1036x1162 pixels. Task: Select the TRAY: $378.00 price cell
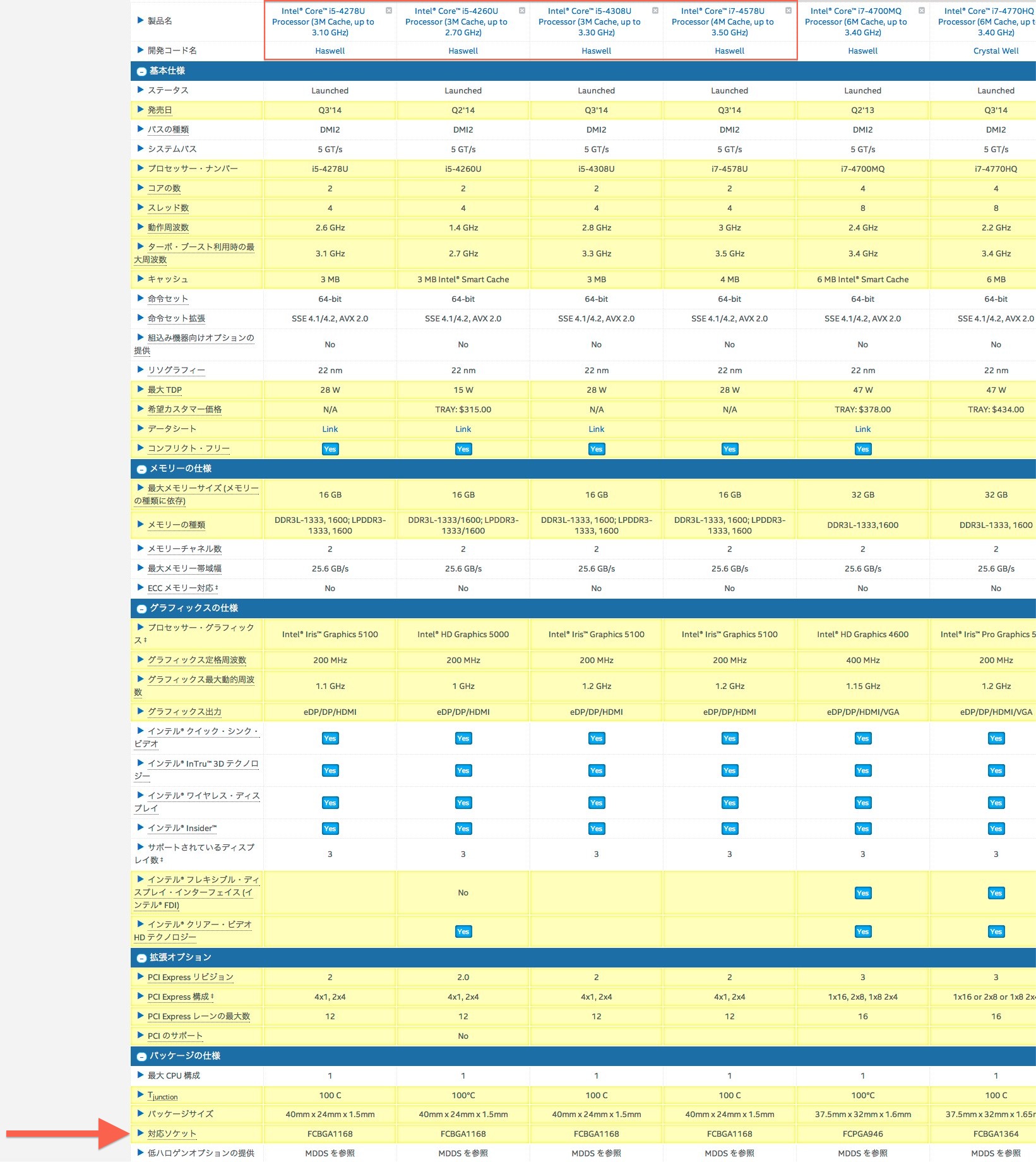tap(863, 409)
